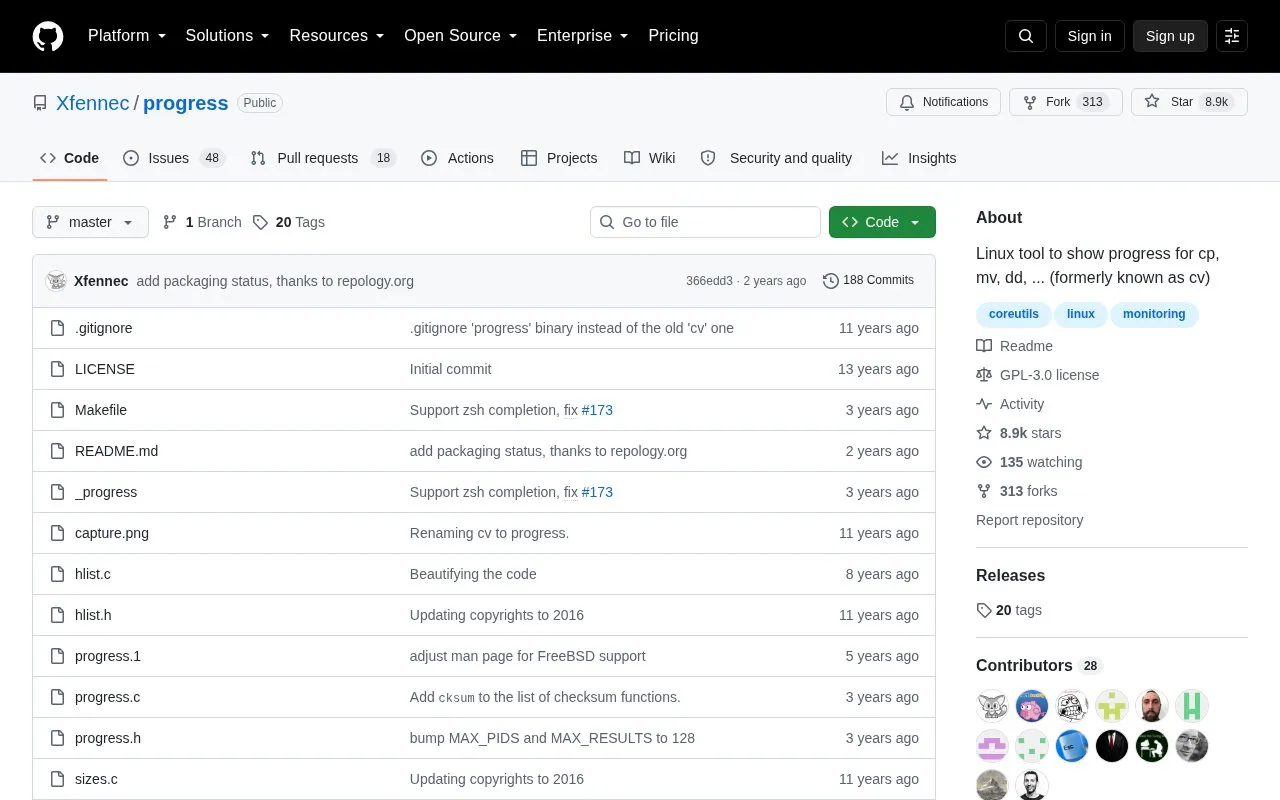The height and width of the screenshot is (800, 1280).
Task: Switch to the Issues tab
Action: coord(174,158)
